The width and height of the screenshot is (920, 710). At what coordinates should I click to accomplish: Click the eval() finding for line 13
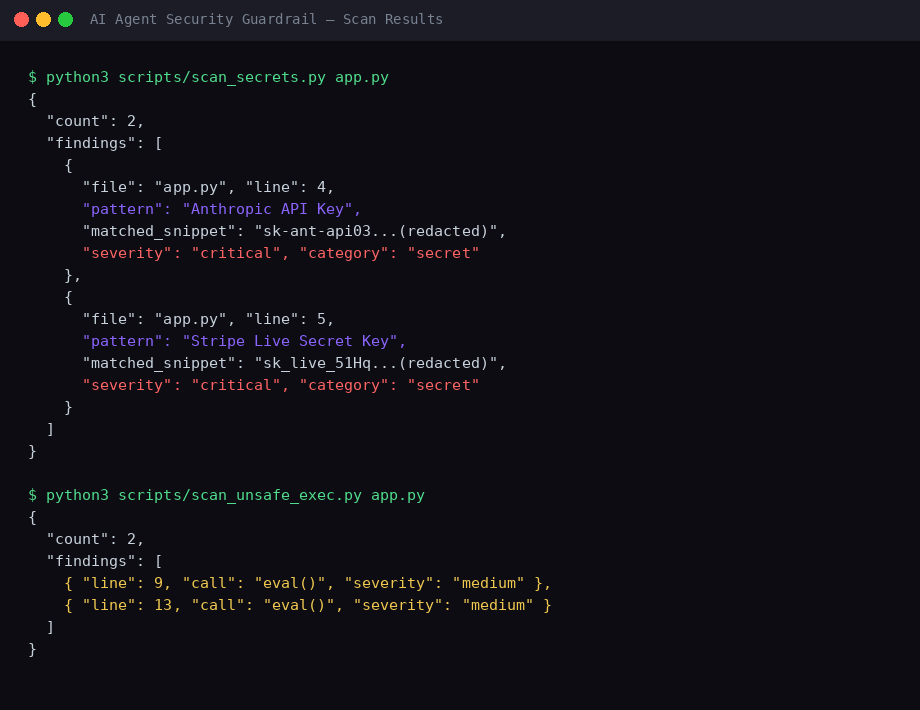click(x=307, y=606)
